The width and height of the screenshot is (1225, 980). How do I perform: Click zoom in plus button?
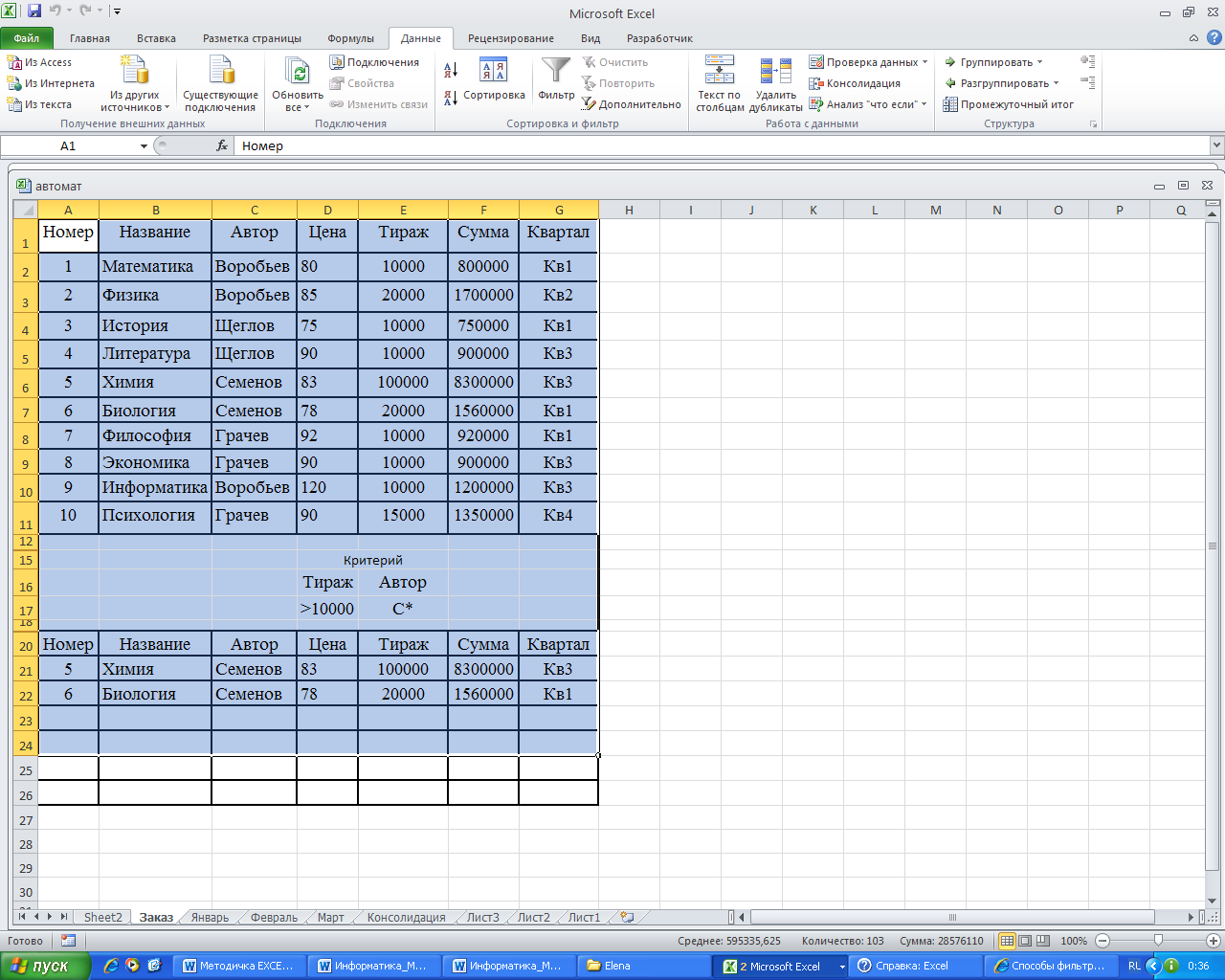click(x=1214, y=941)
